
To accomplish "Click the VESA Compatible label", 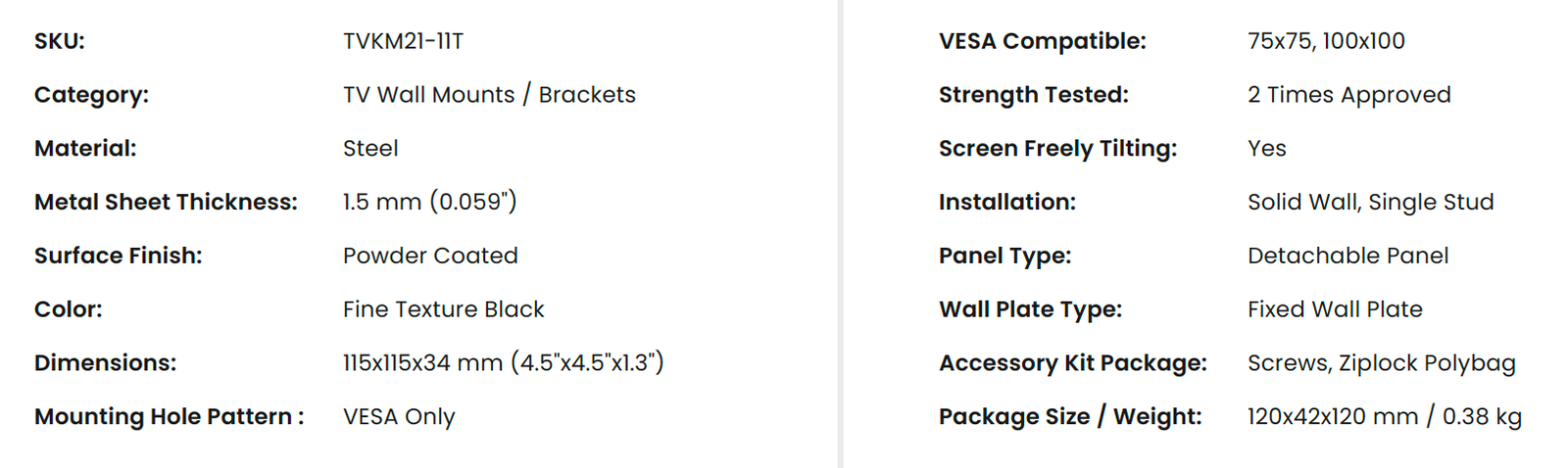I will coord(1043,41).
